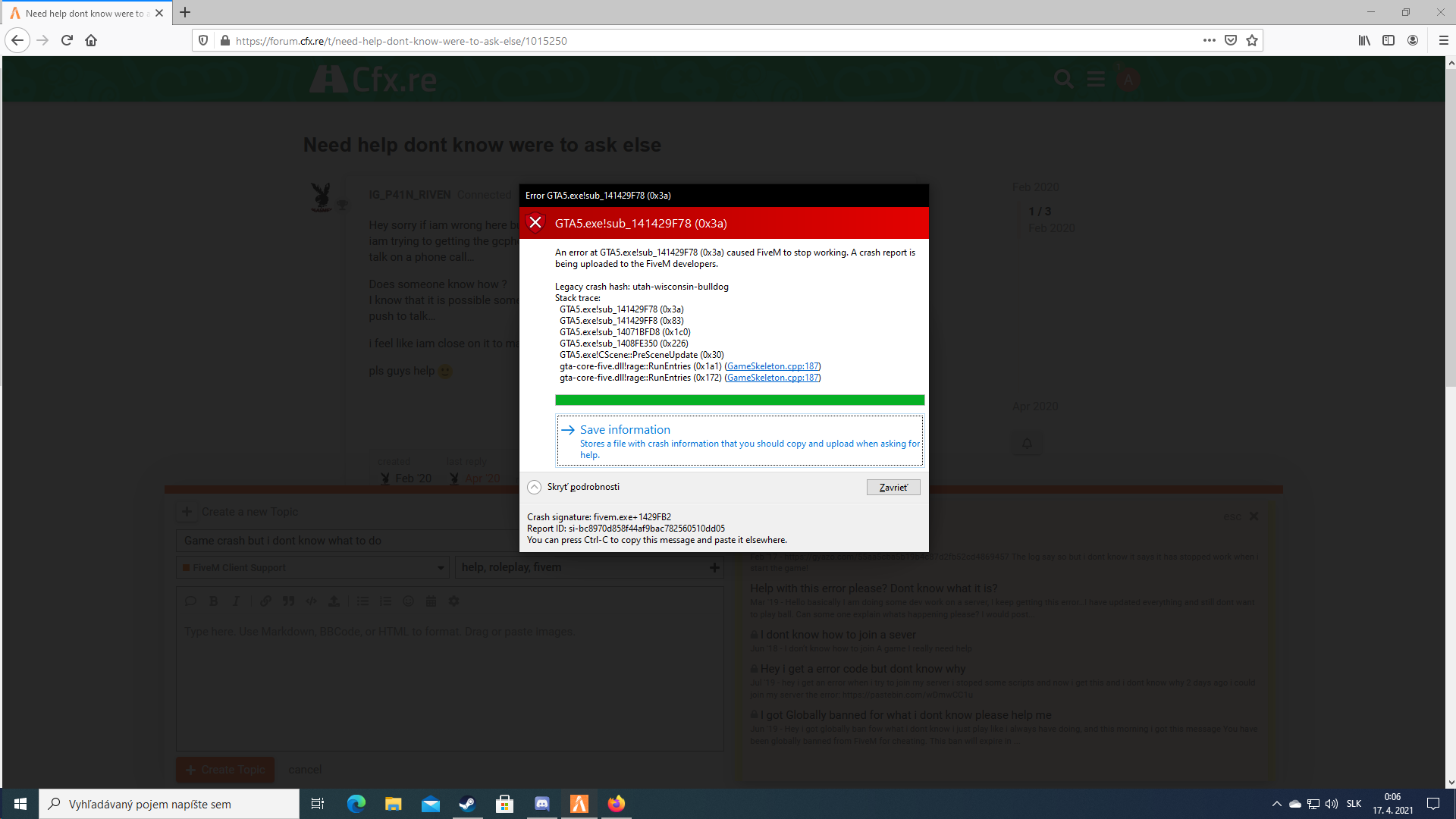Open the Cfx.re hamburger menu
Image resolution: width=1456 pixels, height=819 pixels.
tap(1095, 79)
